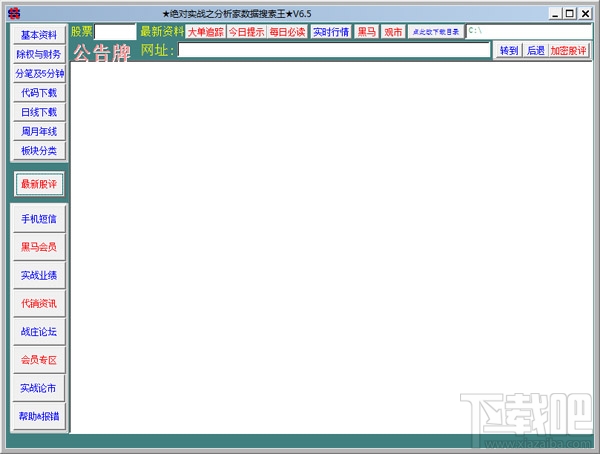
Task: Open 加密股评
Action: (x=568, y=51)
